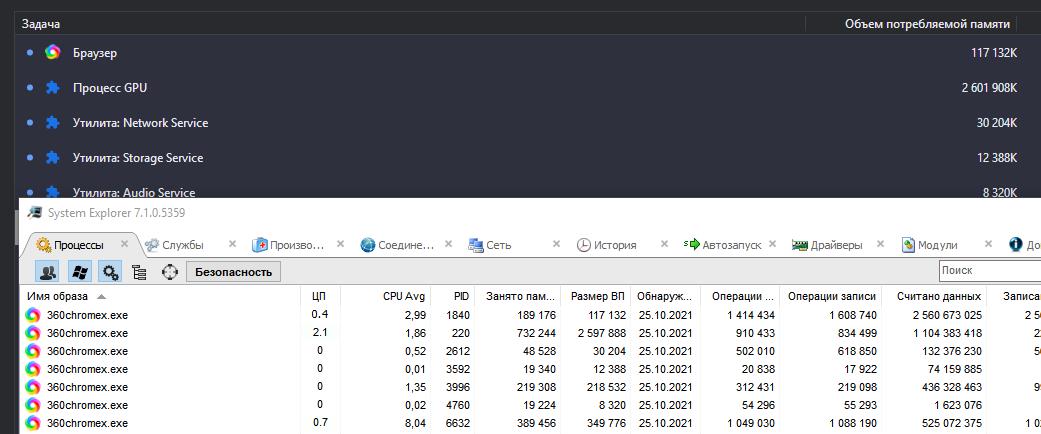Click the 360chromex.exe icon for PID 2612
Viewport: 1041px width, 434px height.
[33, 350]
